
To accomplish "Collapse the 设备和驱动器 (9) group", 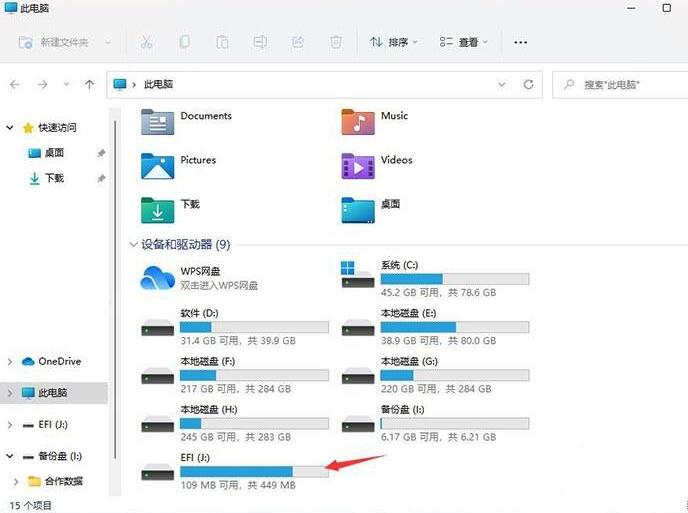I will coord(133,244).
